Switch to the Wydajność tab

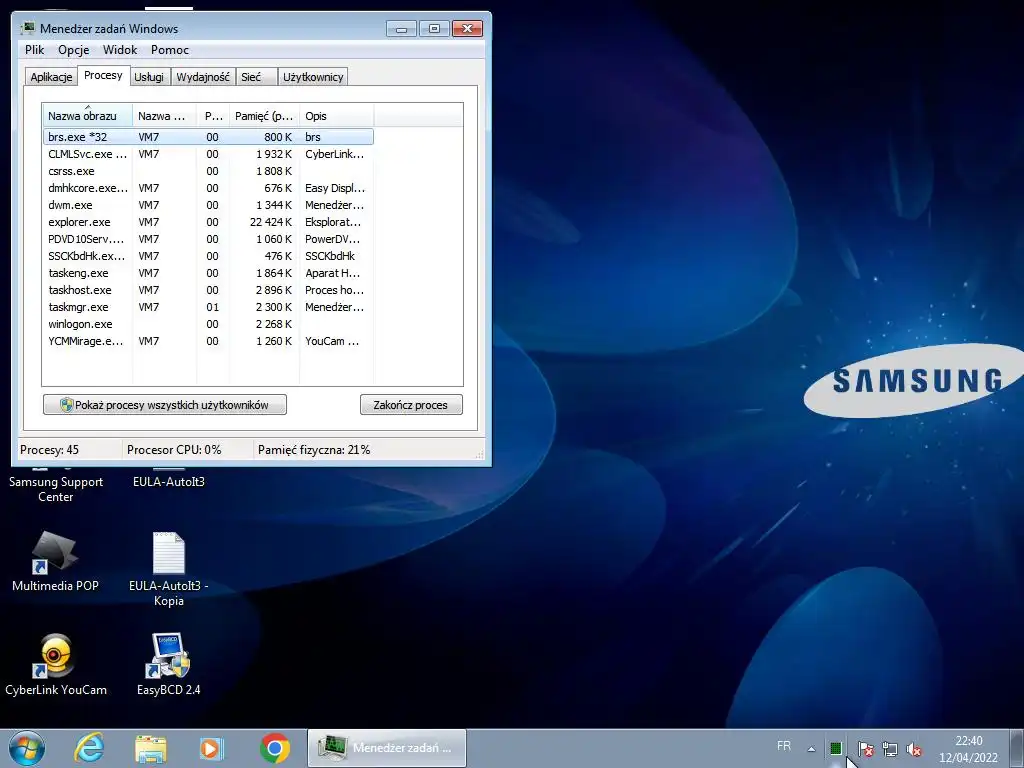tap(202, 77)
